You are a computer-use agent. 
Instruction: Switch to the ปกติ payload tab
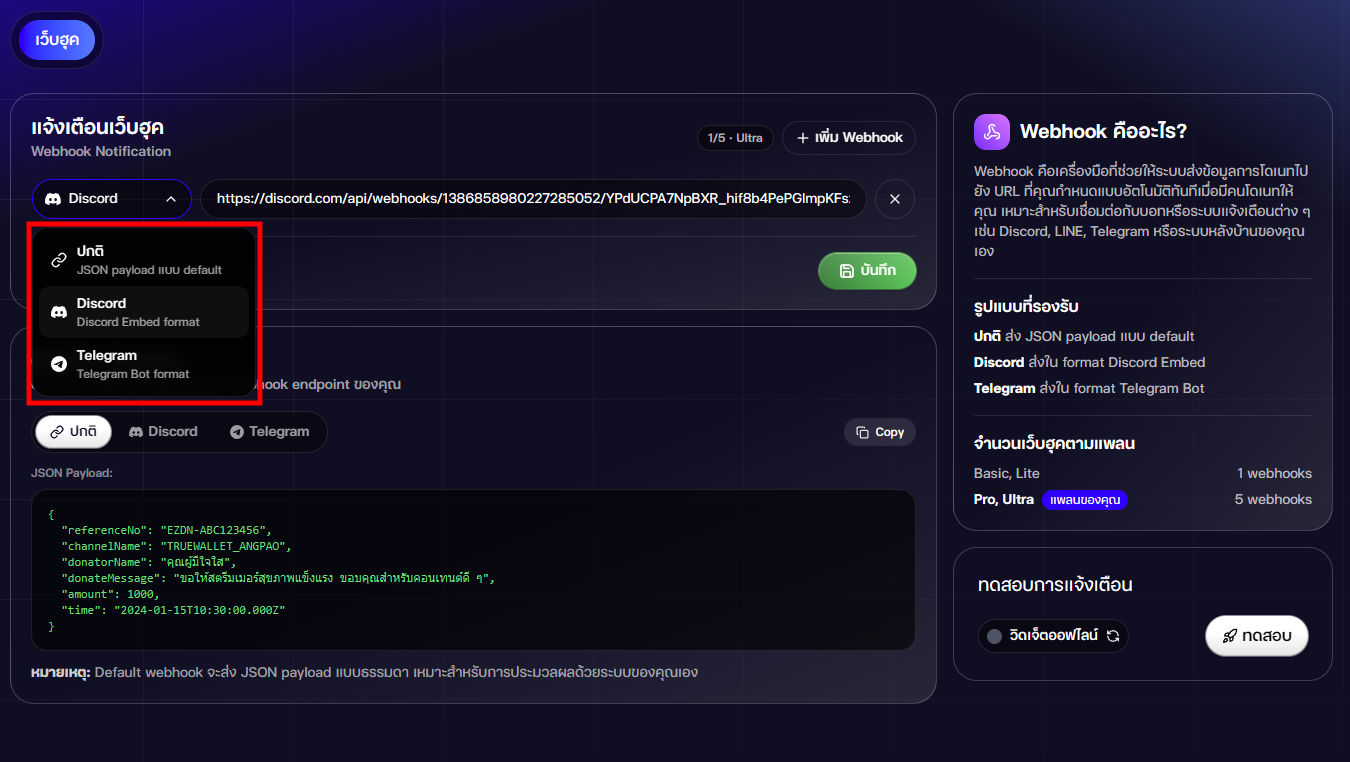click(x=73, y=431)
